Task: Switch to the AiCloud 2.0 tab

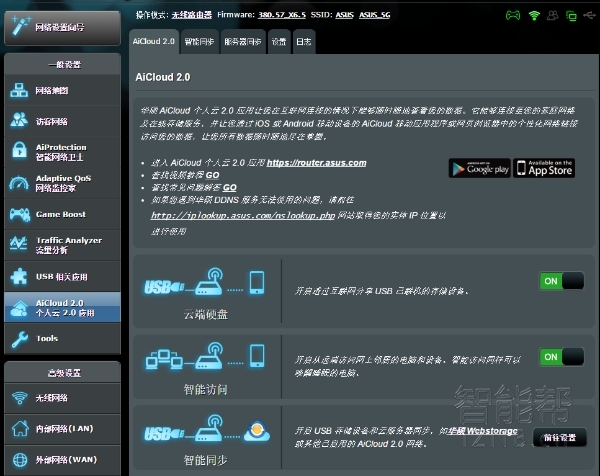Action: click(154, 41)
